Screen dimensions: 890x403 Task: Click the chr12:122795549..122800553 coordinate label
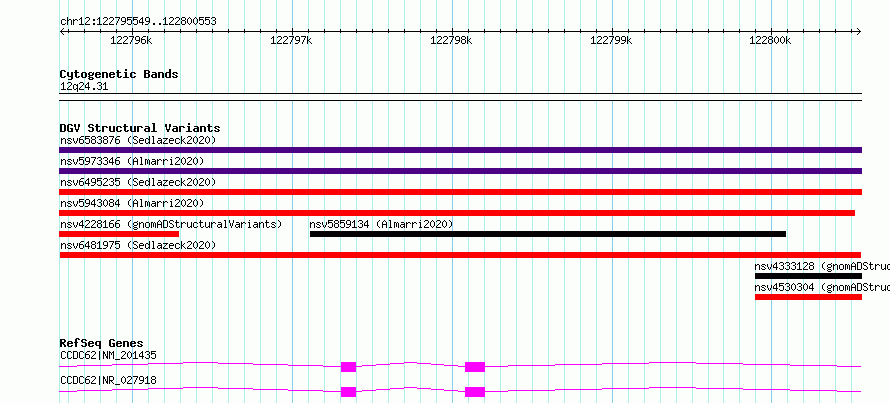(138, 22)
